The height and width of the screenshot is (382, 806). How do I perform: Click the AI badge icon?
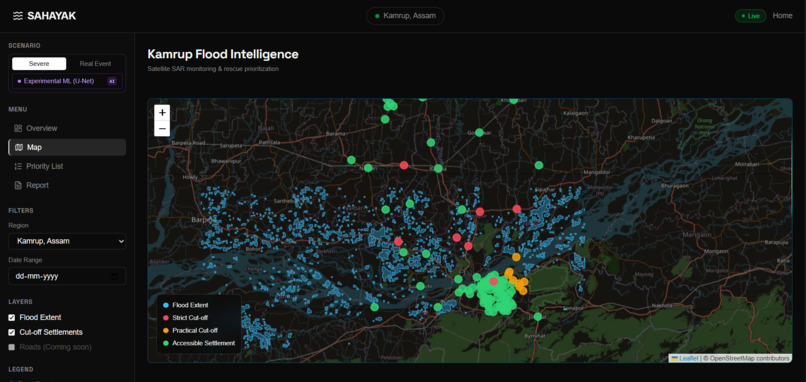(112, 81)
